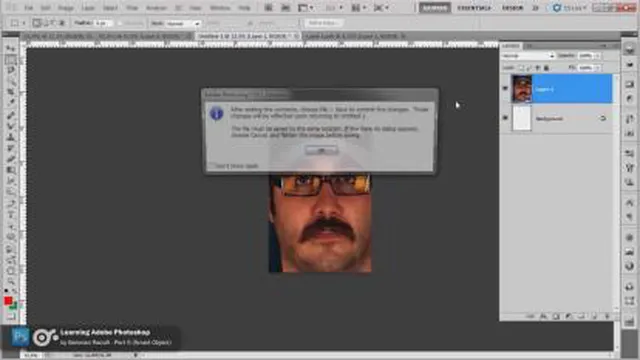Click the Layer 1 thumbnail
The height and width of the screenshot is (360, 640).
[x=522, y=88]
